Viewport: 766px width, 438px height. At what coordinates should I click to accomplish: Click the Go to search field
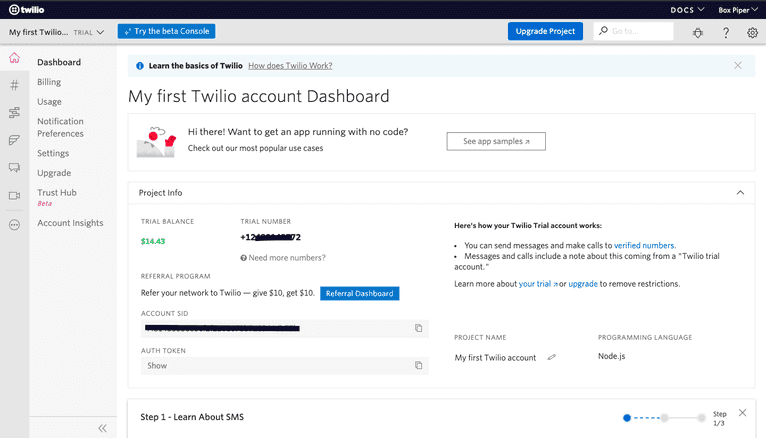pyautogui.click(x=640, y=31)
